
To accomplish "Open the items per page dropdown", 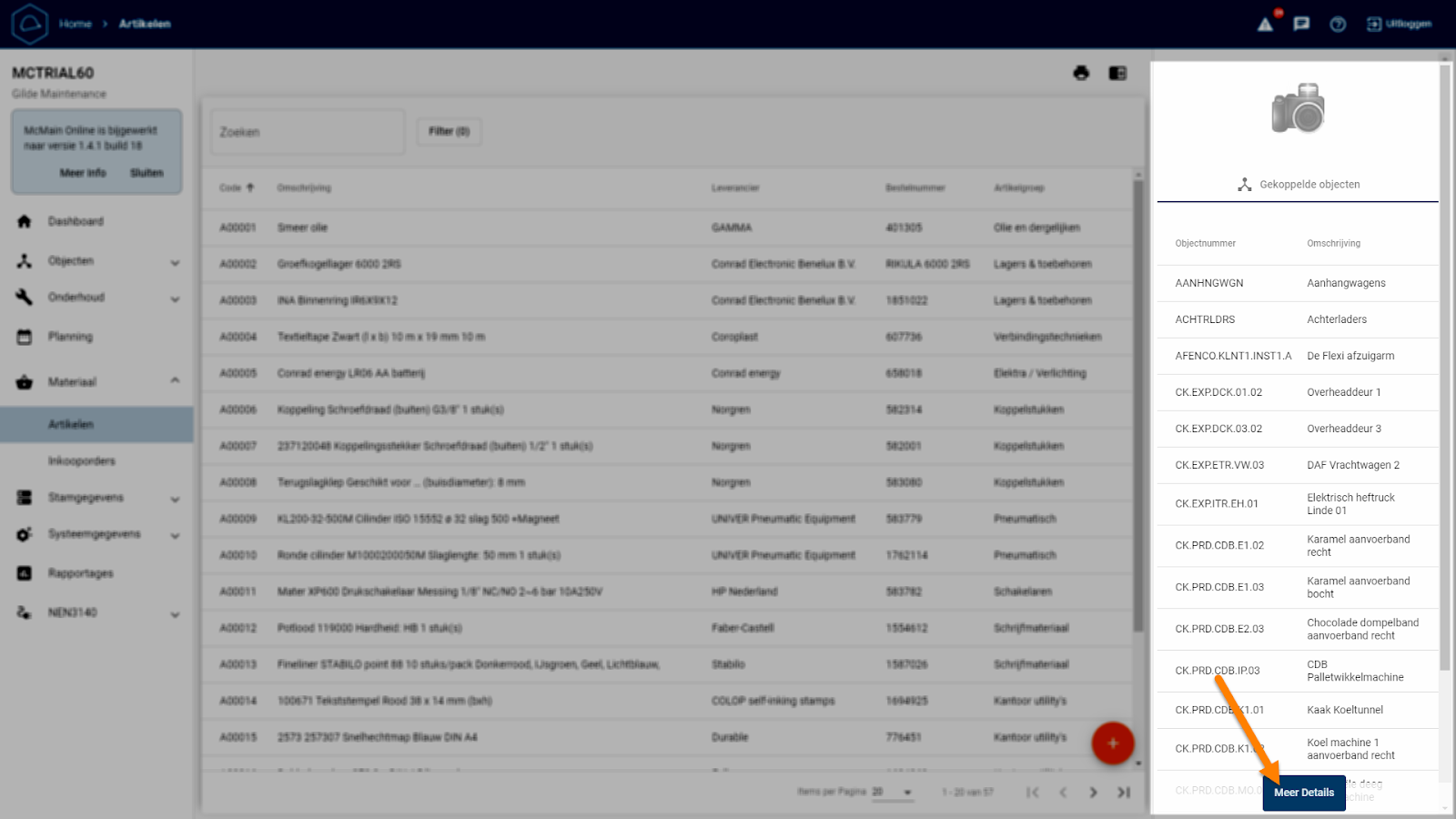I will click(x=892, y=793).
